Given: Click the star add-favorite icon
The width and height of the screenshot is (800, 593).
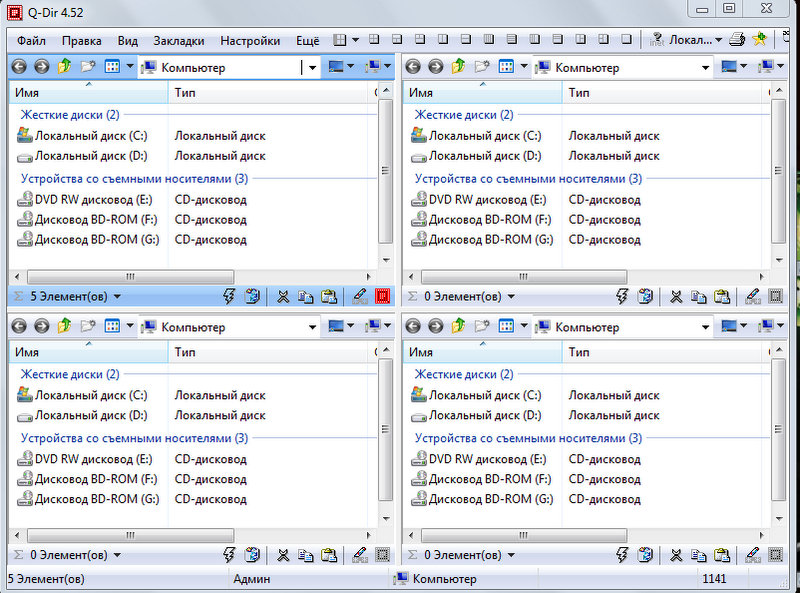Looking at the screenshot, I should [760, 39].
